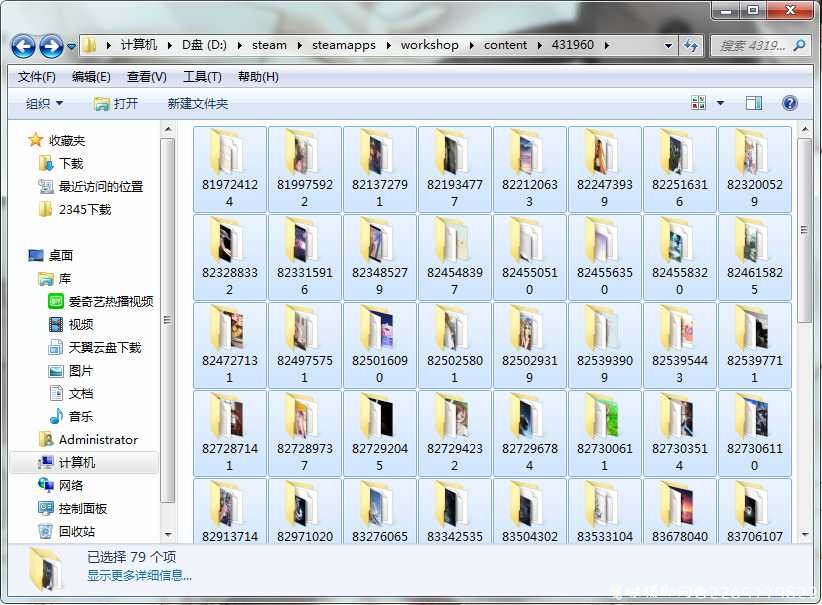
Task: Click the 打开 toolbar button
Action: point(116,103)
